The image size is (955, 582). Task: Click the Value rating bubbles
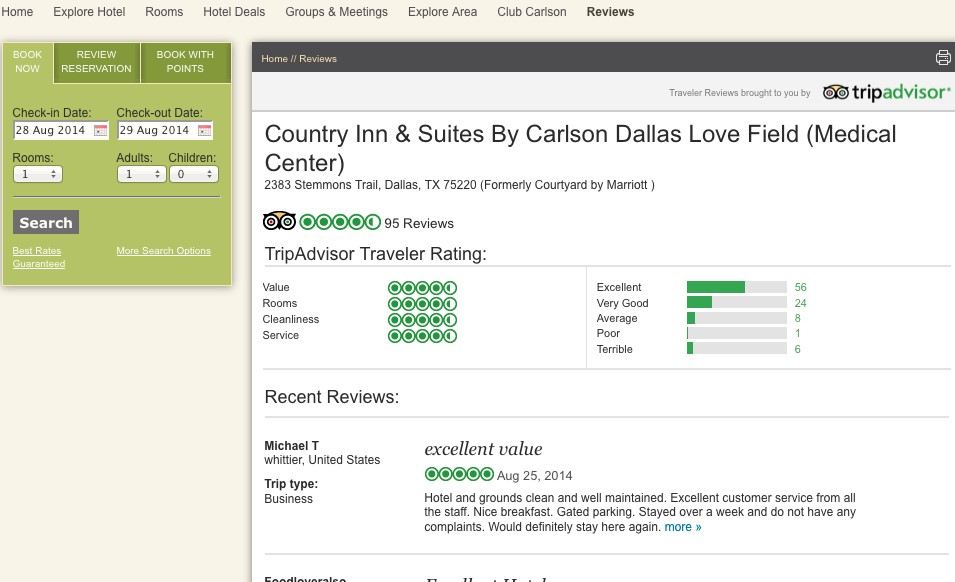(422, 287)
